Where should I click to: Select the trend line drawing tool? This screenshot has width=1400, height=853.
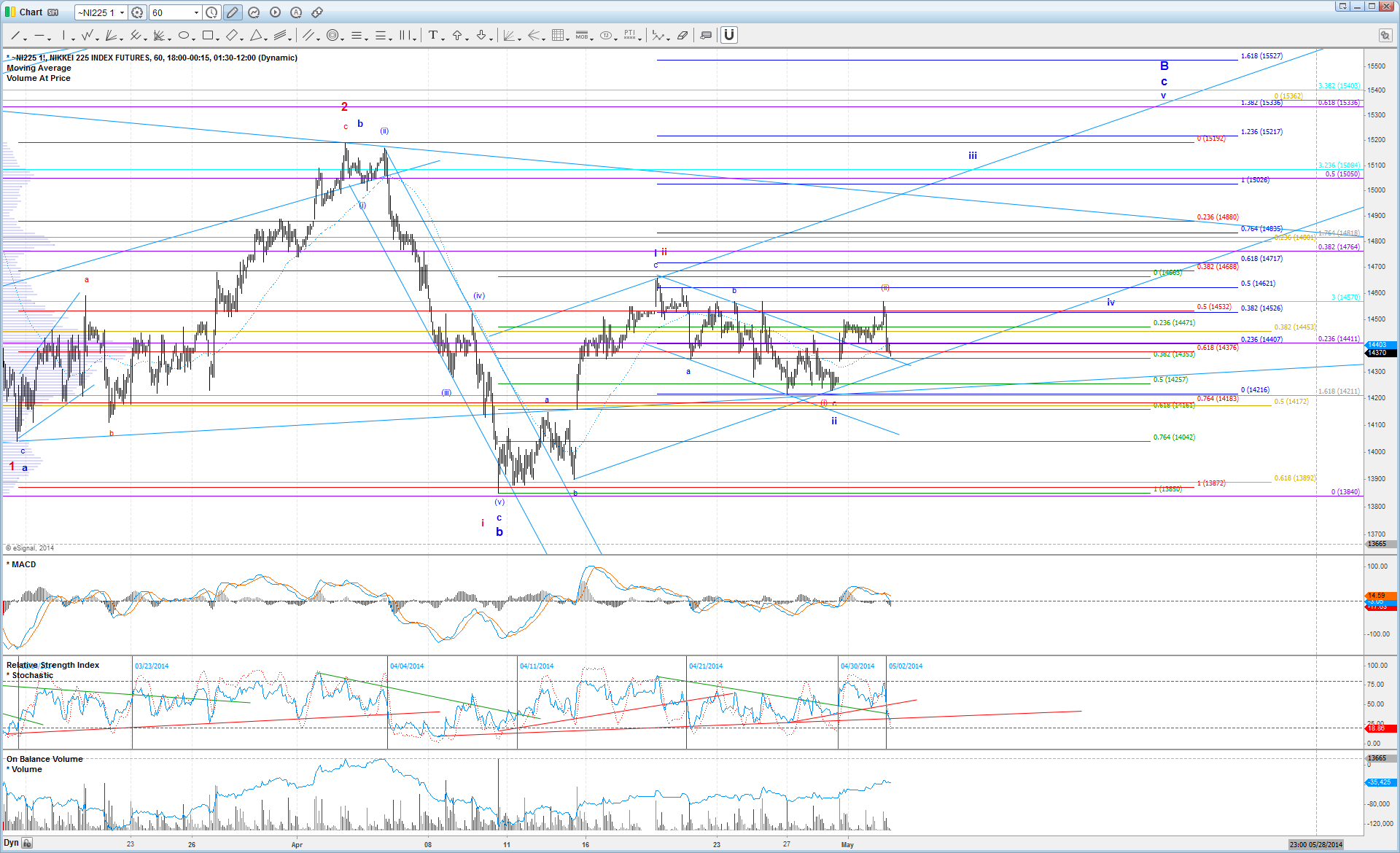click(15, 35)
